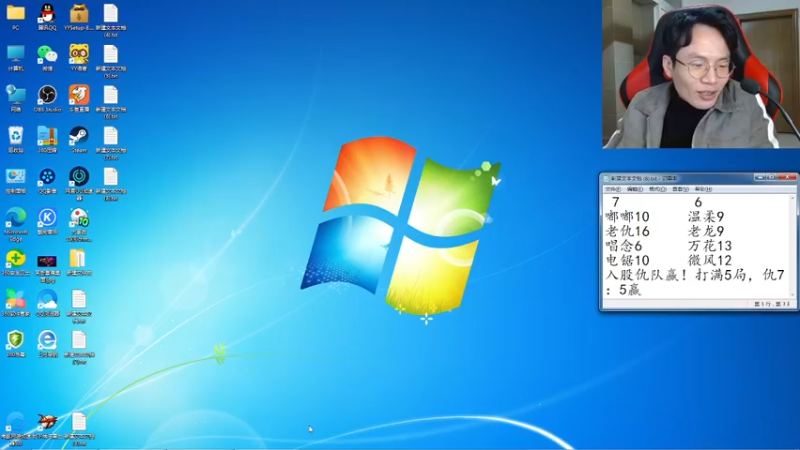Image resolution: width=800 pixels, height=450 pixels.
Task: Launch the game shortcut with green 10 badge
Action: tap(79, 224)
